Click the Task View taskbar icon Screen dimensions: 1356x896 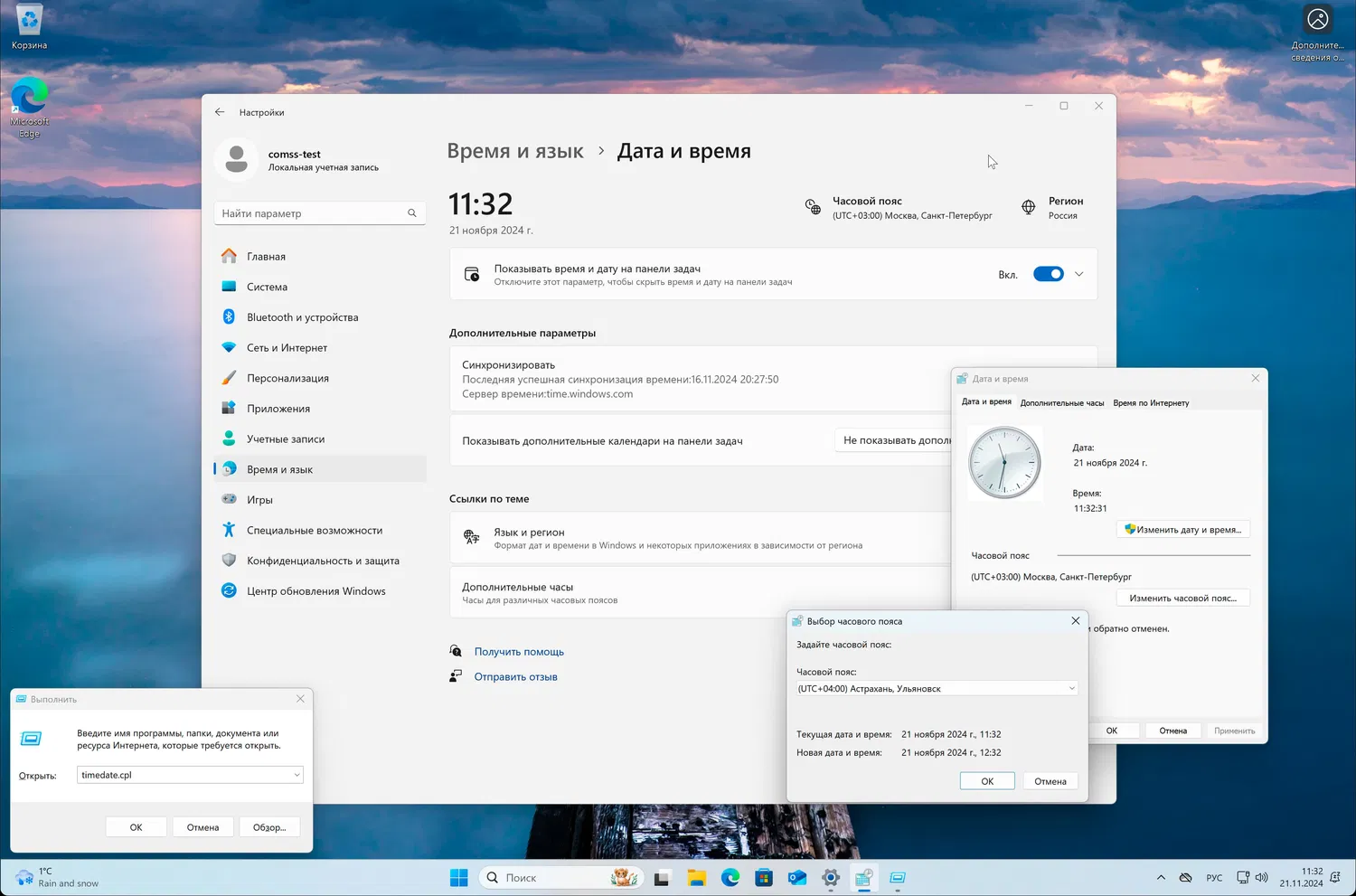[662, 878]
